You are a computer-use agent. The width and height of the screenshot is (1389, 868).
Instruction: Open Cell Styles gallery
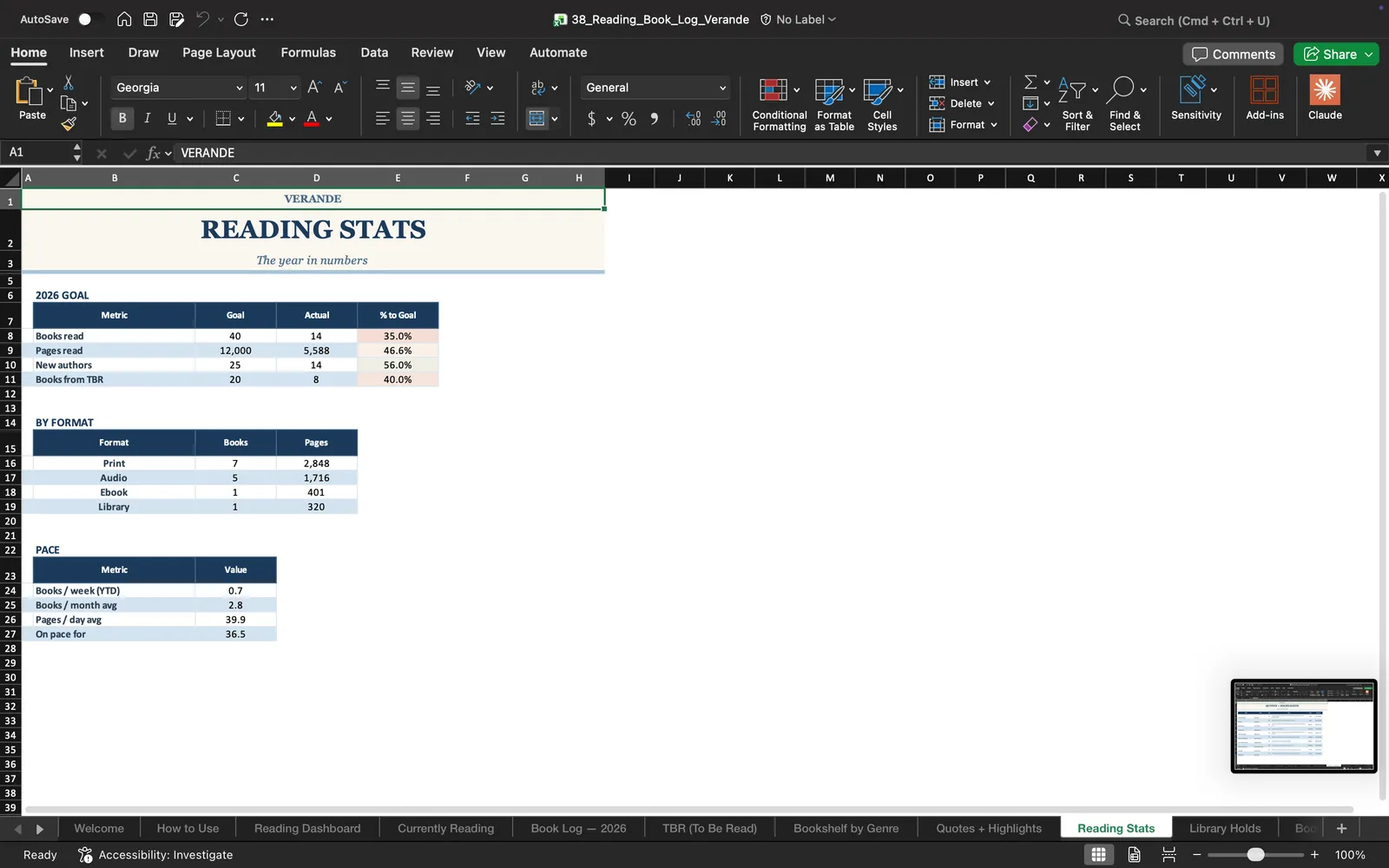882,104
